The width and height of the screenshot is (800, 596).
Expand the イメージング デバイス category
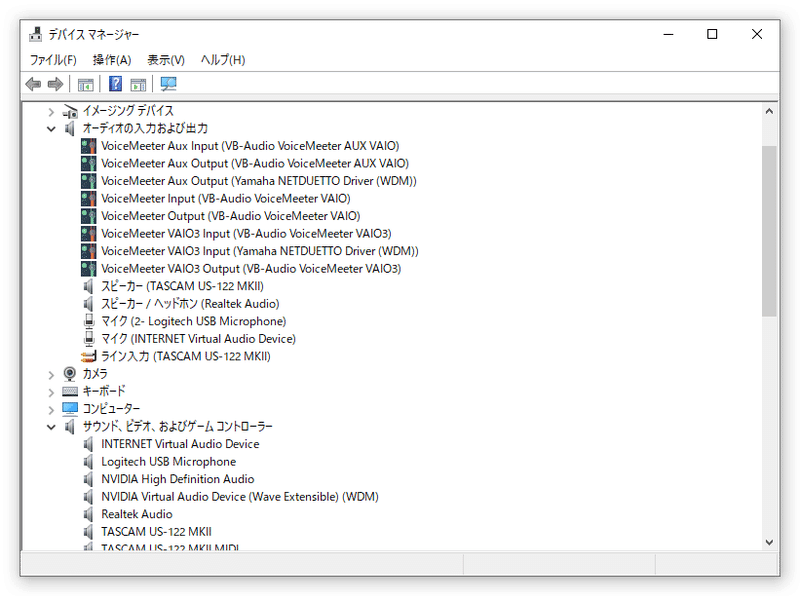[51, 111]
